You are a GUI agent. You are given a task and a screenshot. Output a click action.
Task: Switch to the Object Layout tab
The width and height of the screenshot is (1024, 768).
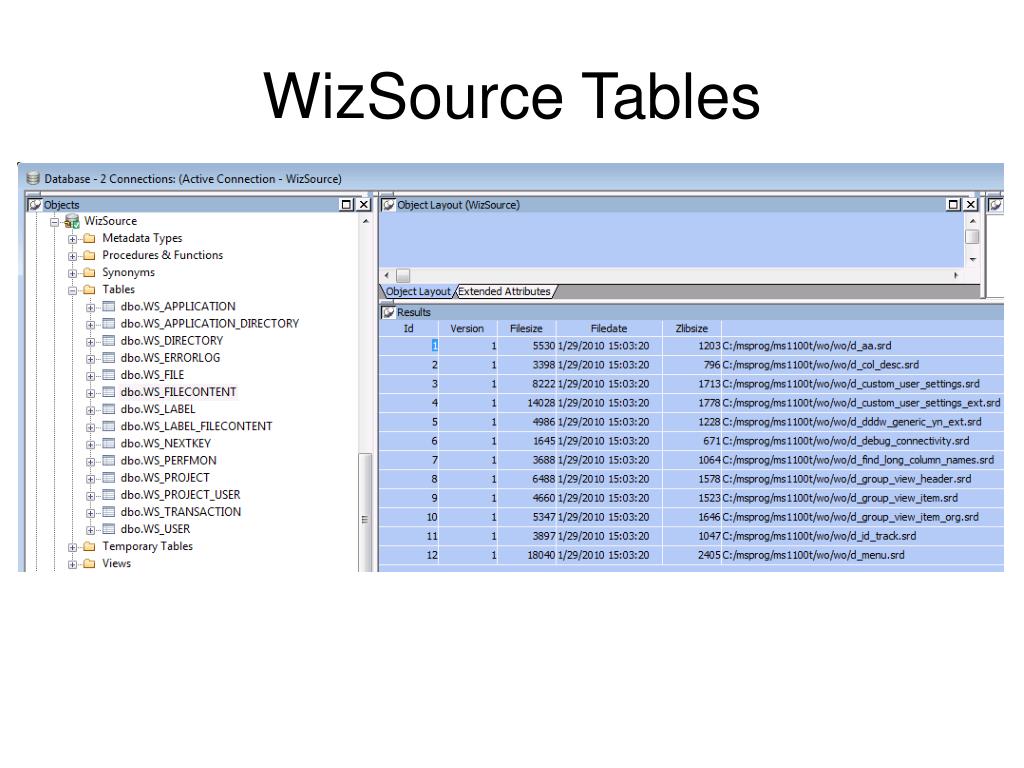[418, 292]
